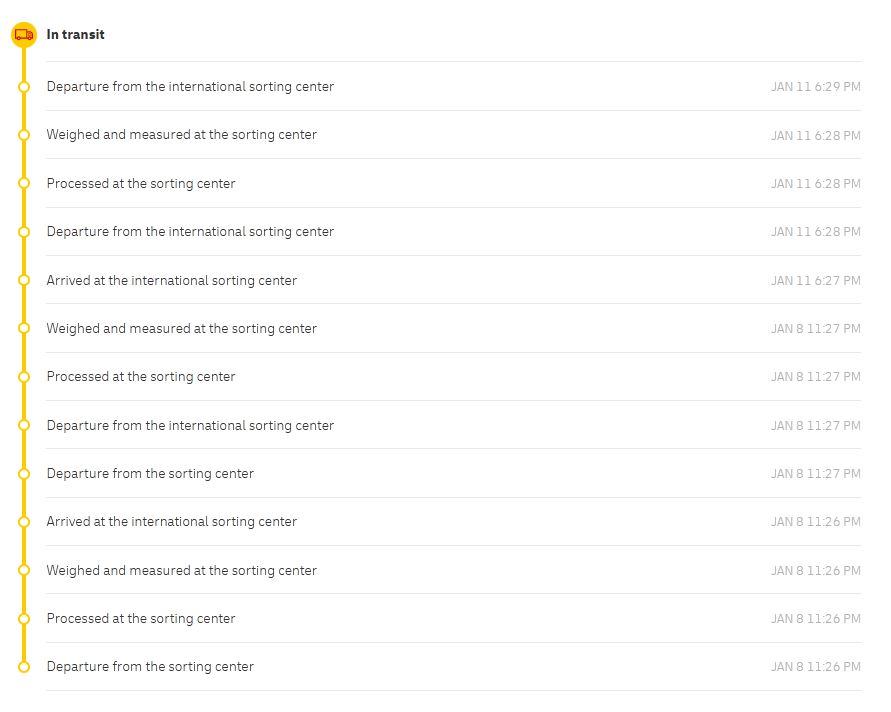Click timestamp of the bottom-most departure entry
Image resolution: width=891 pixels, height=712 pixels.
click(x=815, y=667)
